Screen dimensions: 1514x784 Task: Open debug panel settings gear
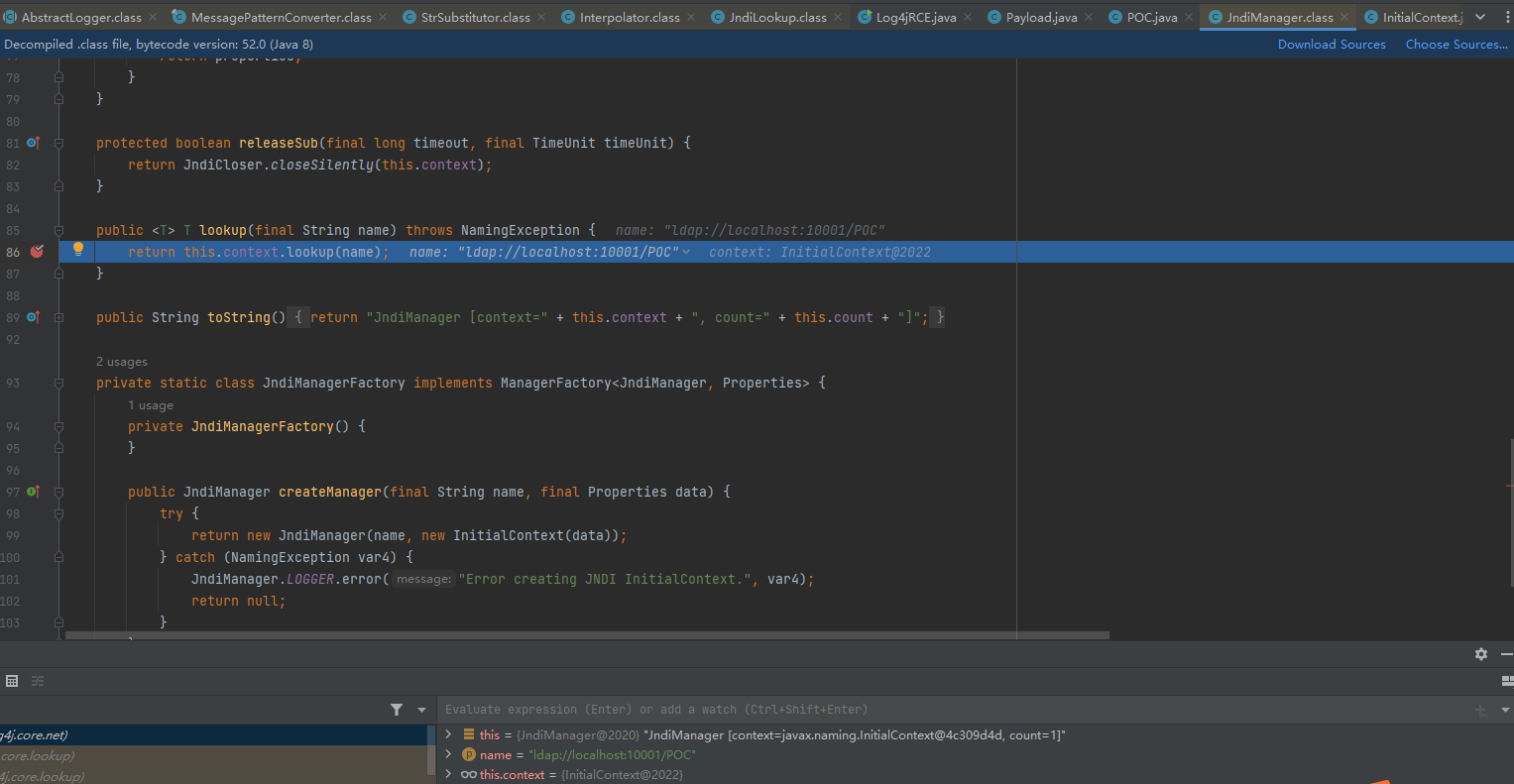click(x=1481, y=654)
